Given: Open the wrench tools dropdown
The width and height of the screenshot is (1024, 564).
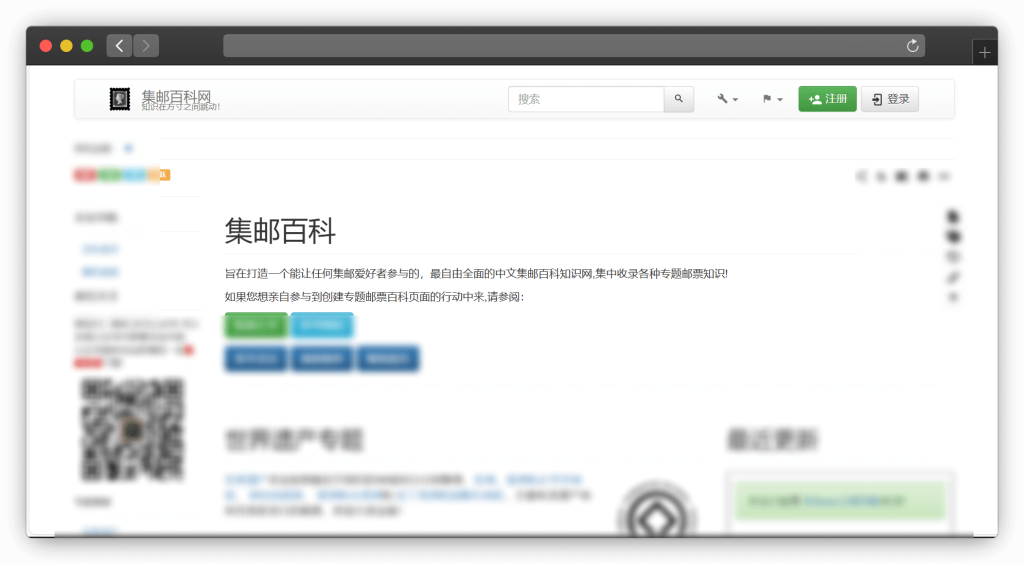Looking at the screenshot, I should pyautogui.click(x=727, y=99).
